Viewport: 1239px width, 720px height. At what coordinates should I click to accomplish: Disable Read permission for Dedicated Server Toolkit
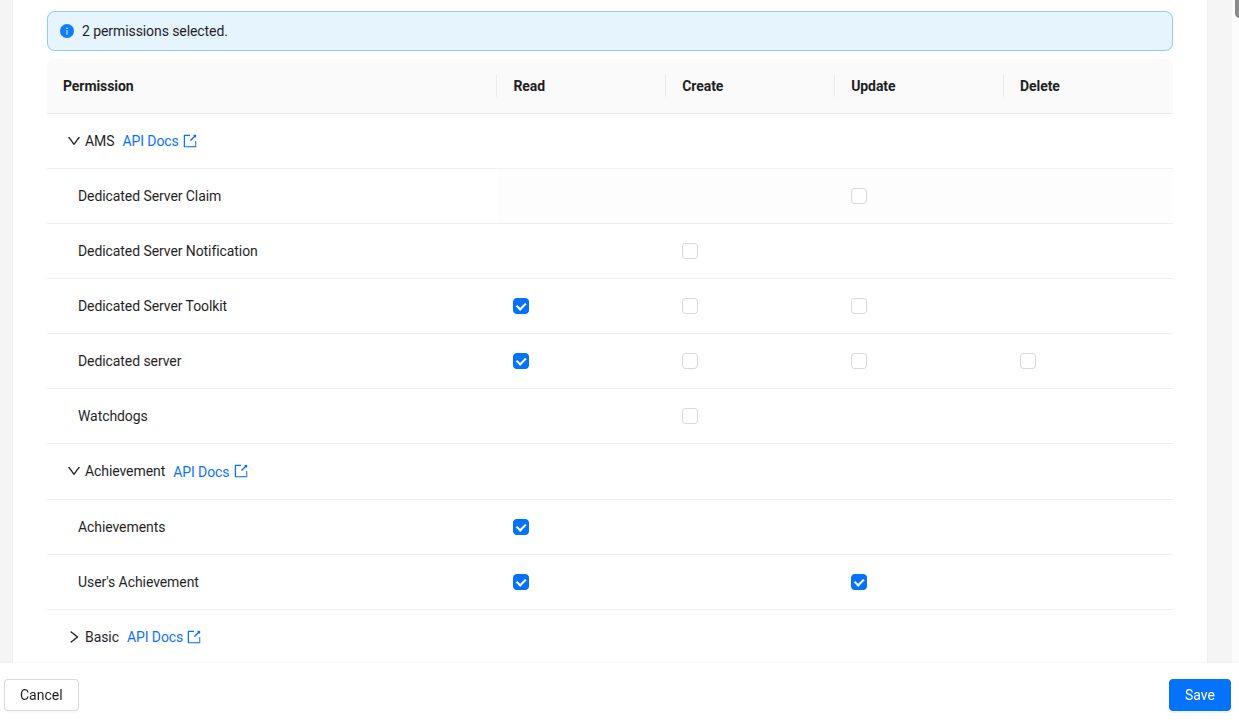coord(521,305)
